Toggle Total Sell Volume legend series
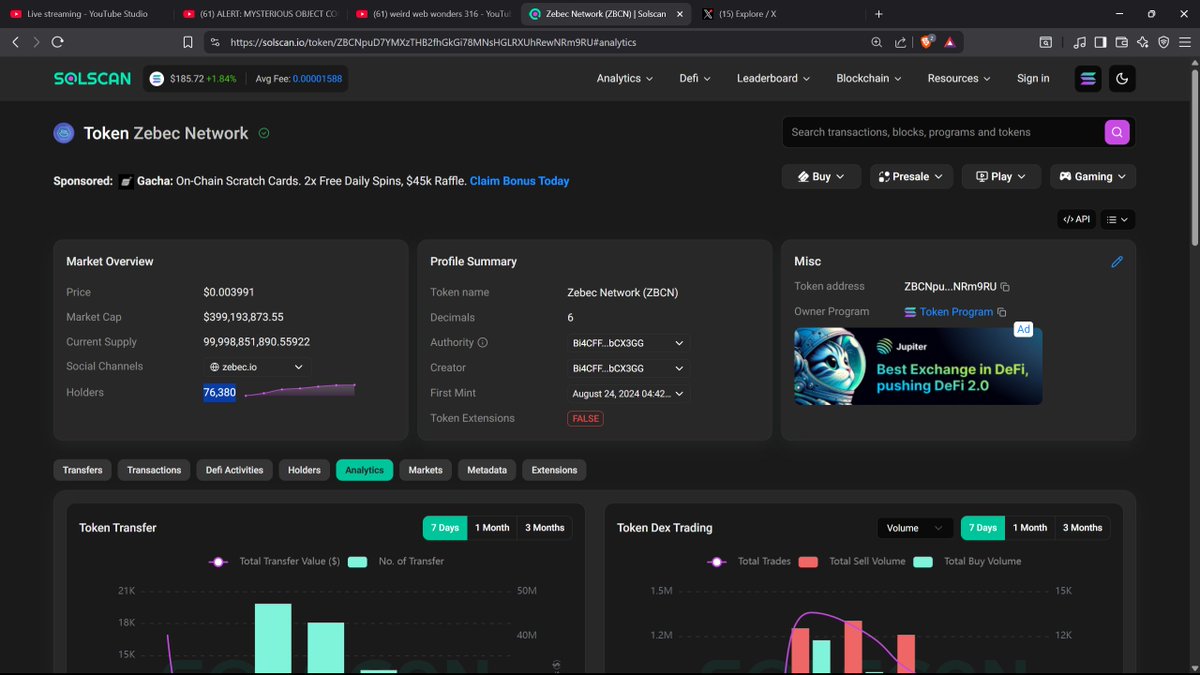The image size is (1200, 675). pyautogui.click(x=852, y=561)
